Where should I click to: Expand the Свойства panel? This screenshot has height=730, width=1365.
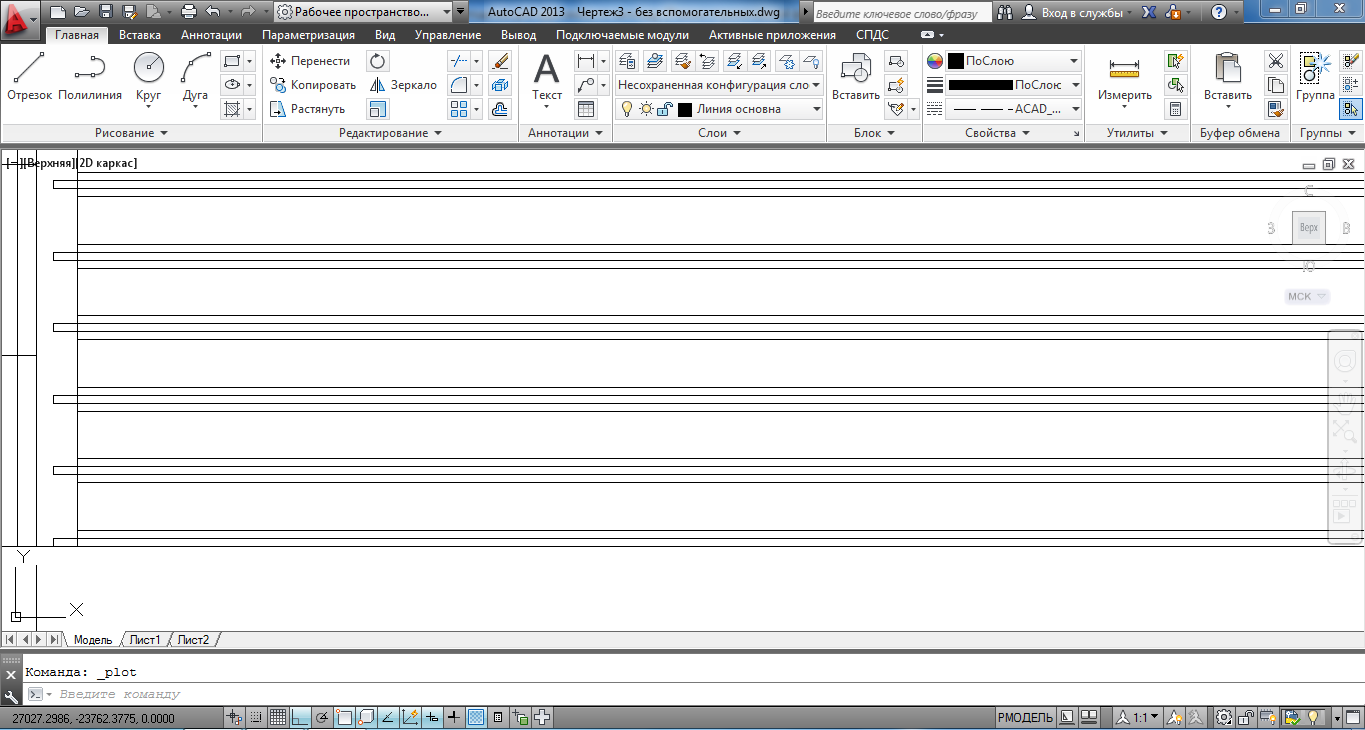1003,133
